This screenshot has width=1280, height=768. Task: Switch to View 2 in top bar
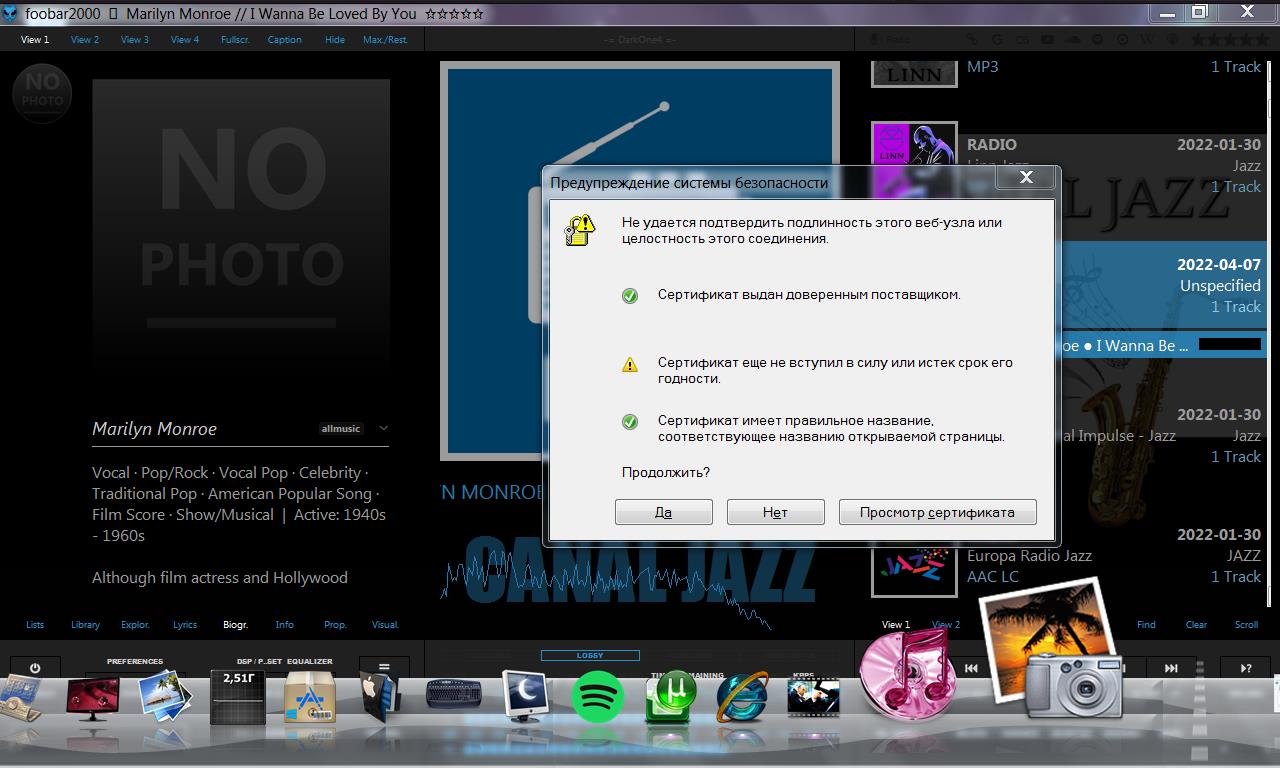(85, 40)
